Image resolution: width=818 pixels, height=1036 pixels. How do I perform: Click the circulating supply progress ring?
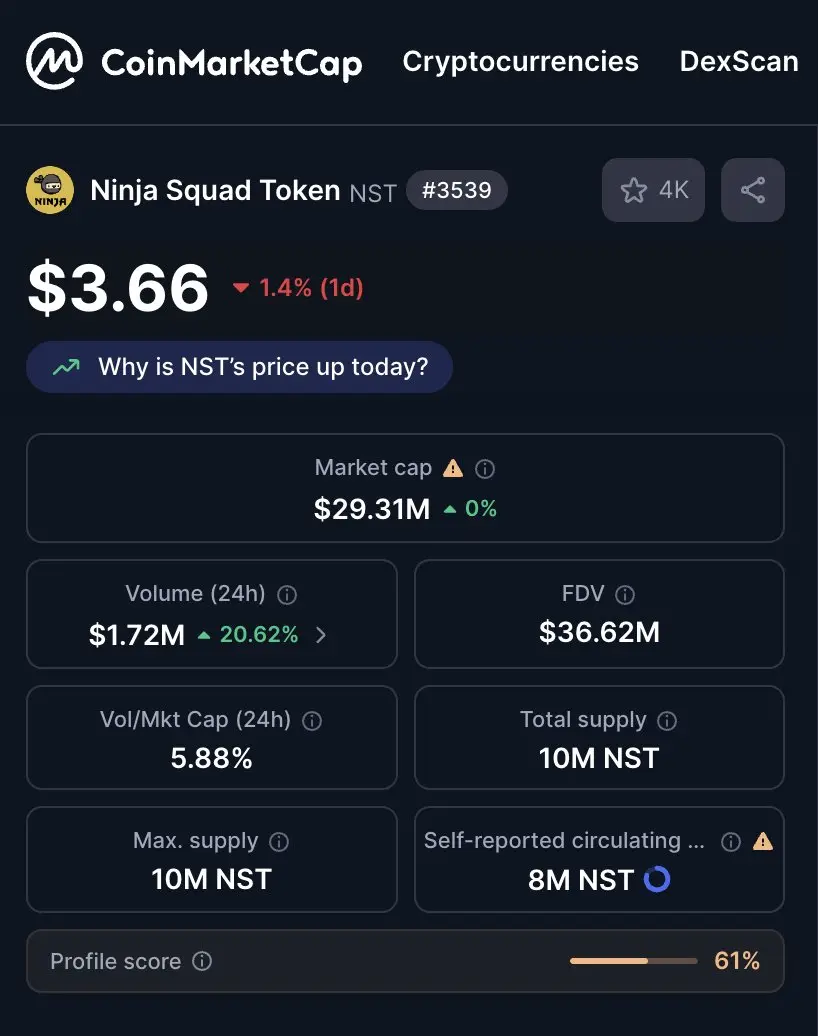click(x=657, y=879)
